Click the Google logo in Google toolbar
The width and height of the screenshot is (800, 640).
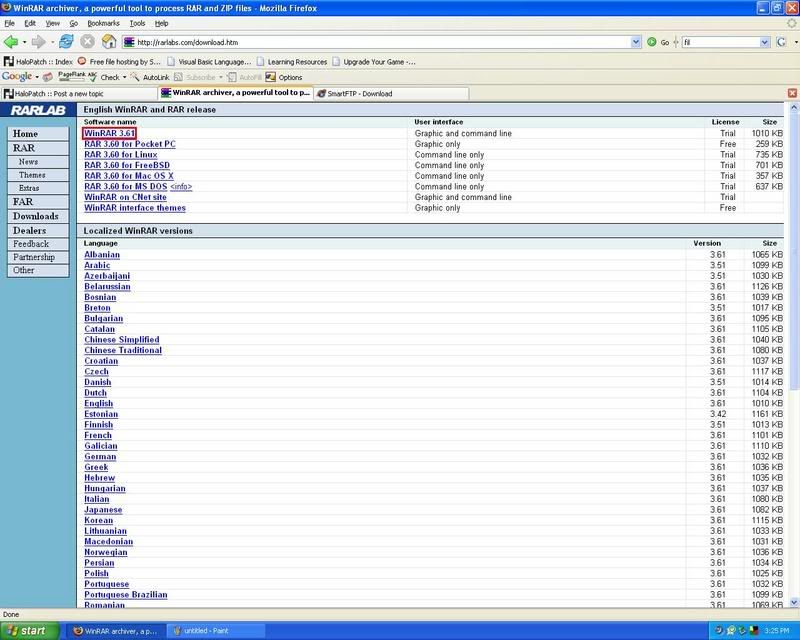(x=17, y=77)
